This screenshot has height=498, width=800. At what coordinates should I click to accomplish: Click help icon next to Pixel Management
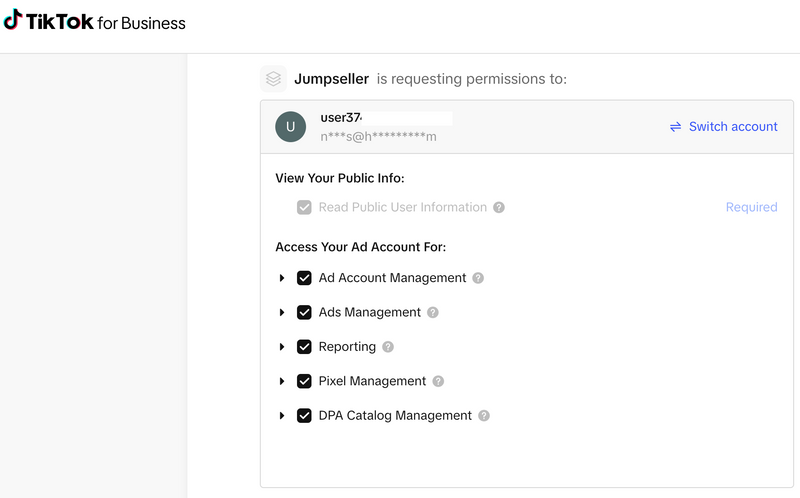click(x=438, y=381)
